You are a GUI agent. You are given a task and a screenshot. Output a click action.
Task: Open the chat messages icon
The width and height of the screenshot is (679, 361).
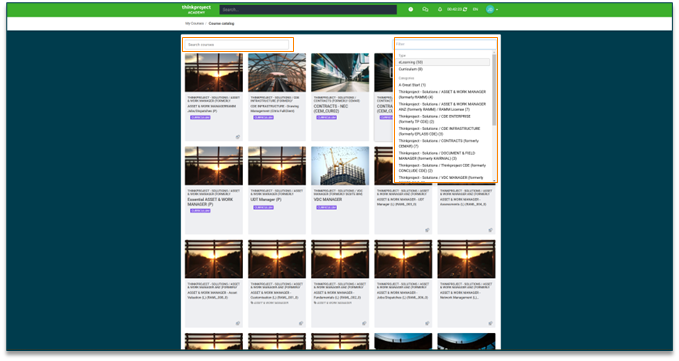click(x=425, y=9)
